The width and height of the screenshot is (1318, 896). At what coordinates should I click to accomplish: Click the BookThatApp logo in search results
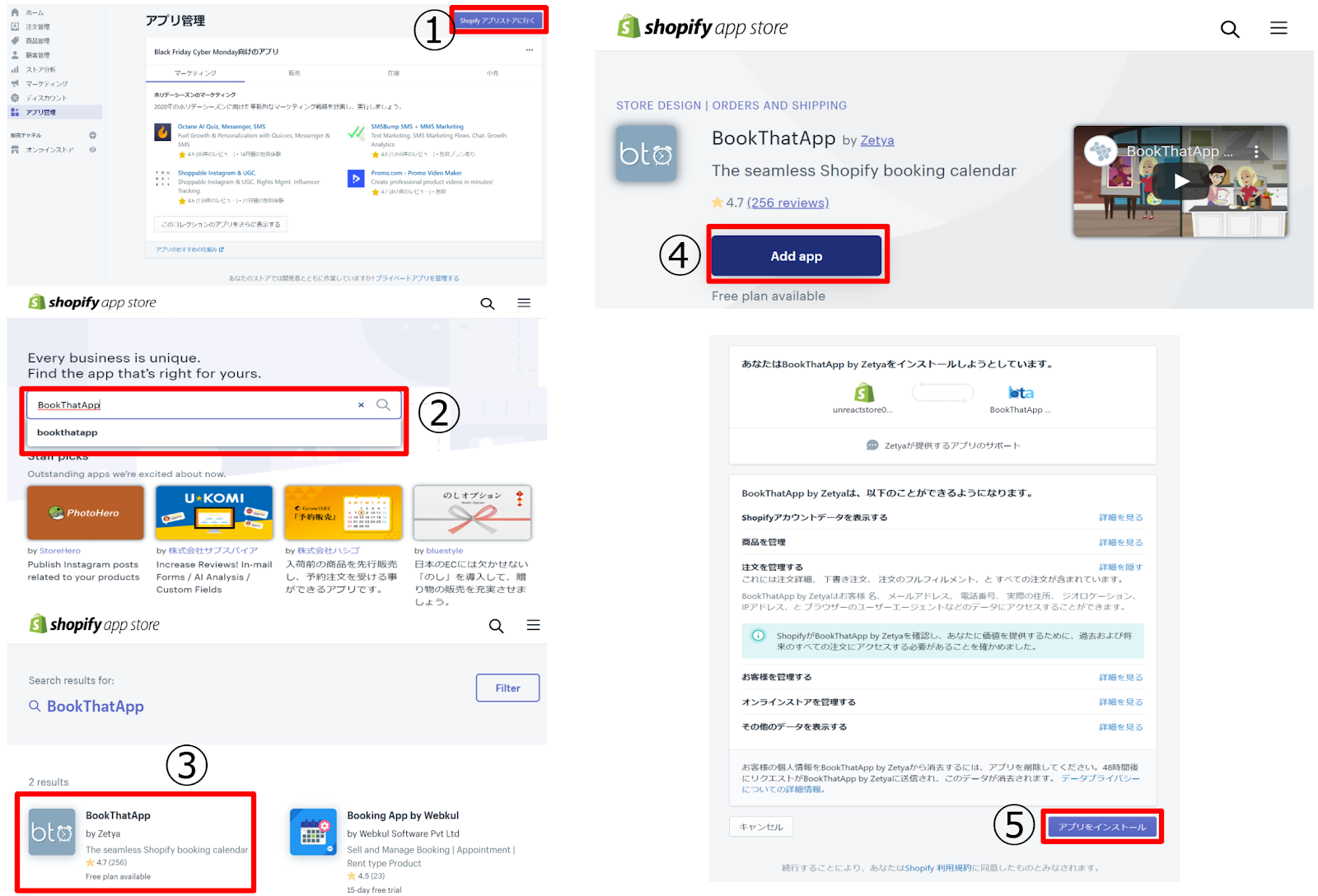pos(52,832)
